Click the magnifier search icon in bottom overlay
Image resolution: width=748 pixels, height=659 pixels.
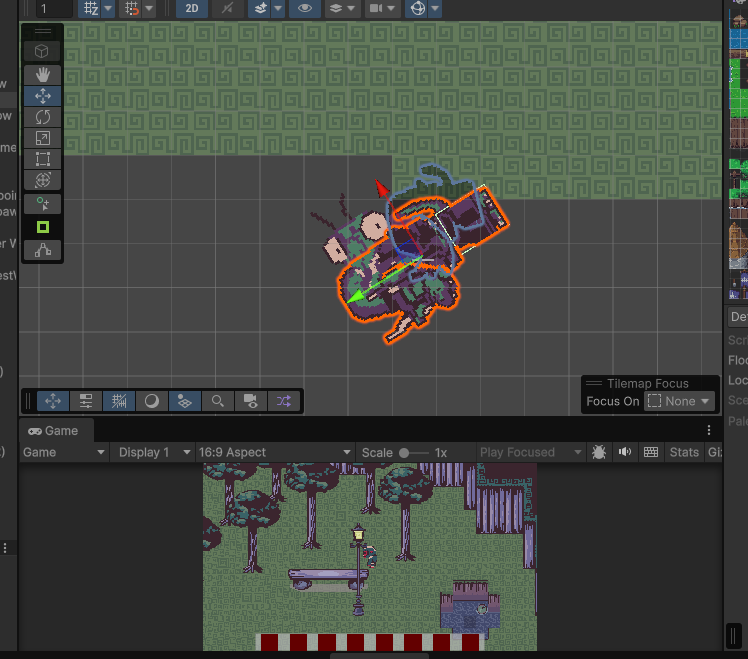pos(218,401)
